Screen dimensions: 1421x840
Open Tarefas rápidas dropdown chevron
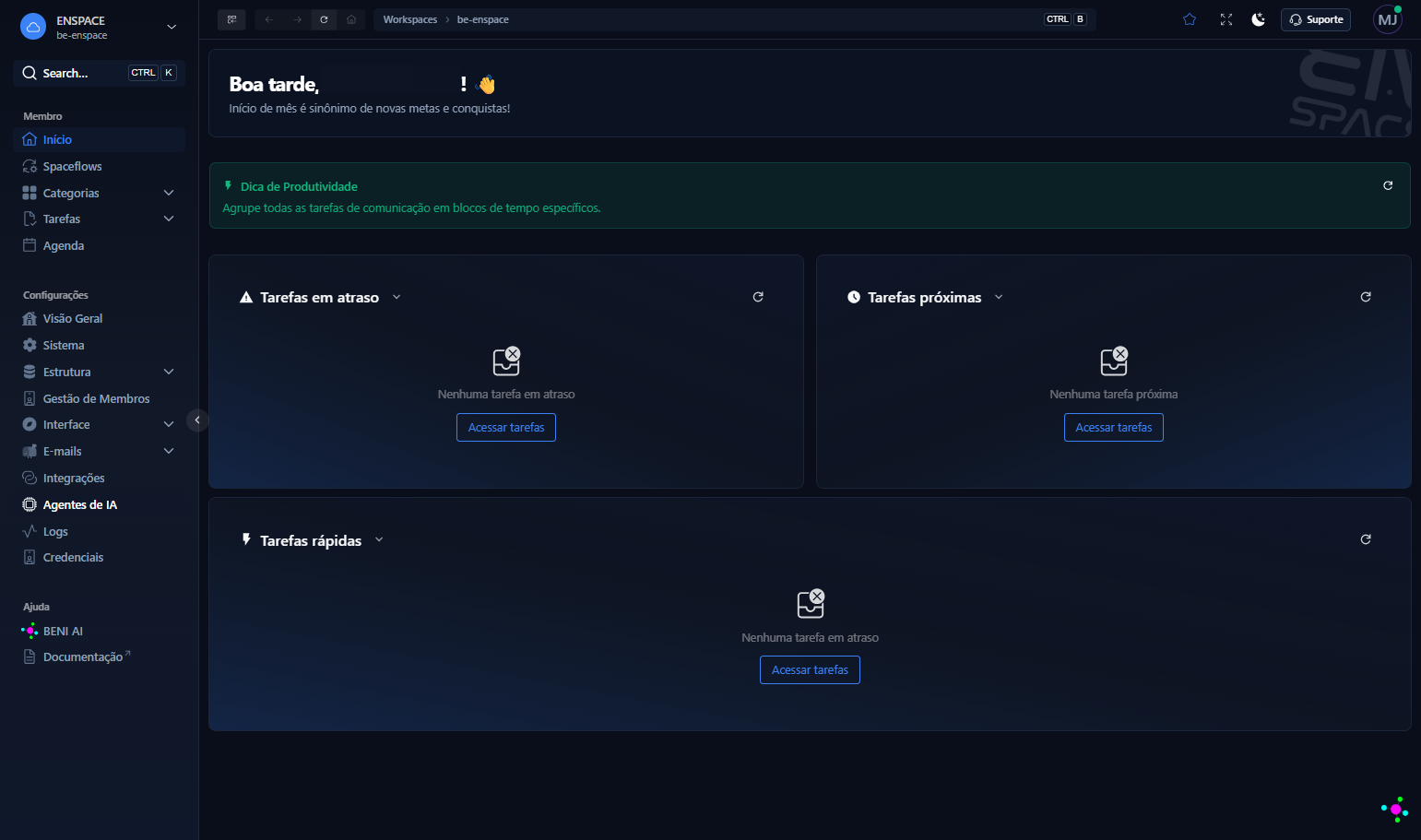click(x=379, y=539)
